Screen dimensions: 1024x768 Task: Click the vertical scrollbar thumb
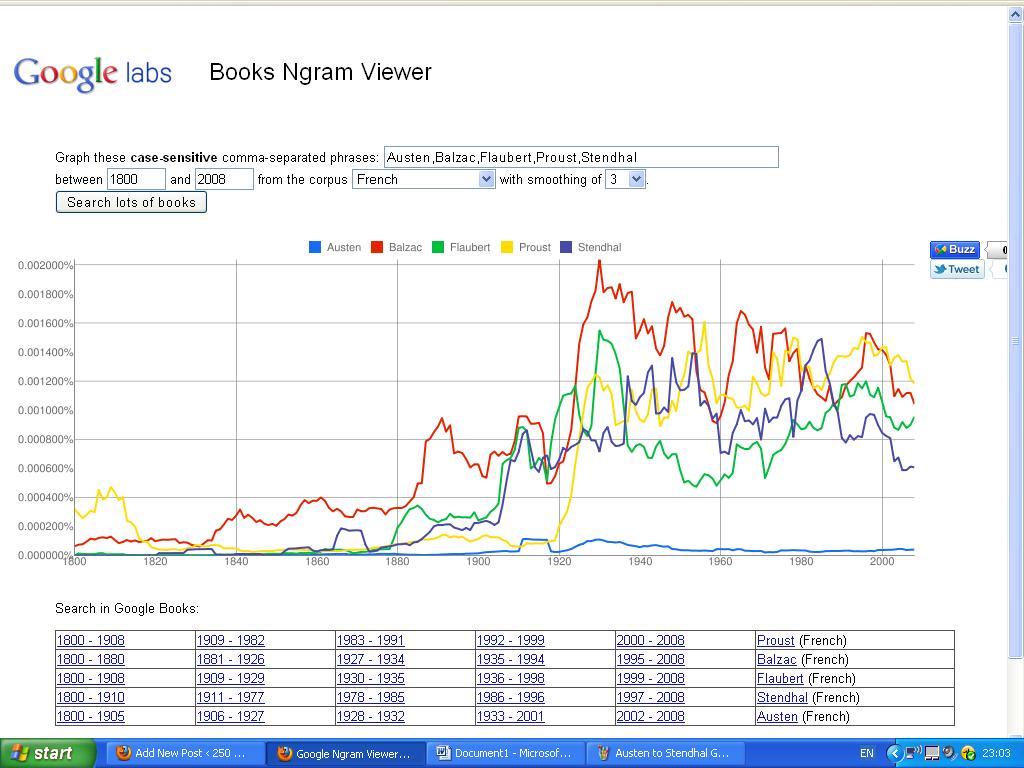[1016, 340]
